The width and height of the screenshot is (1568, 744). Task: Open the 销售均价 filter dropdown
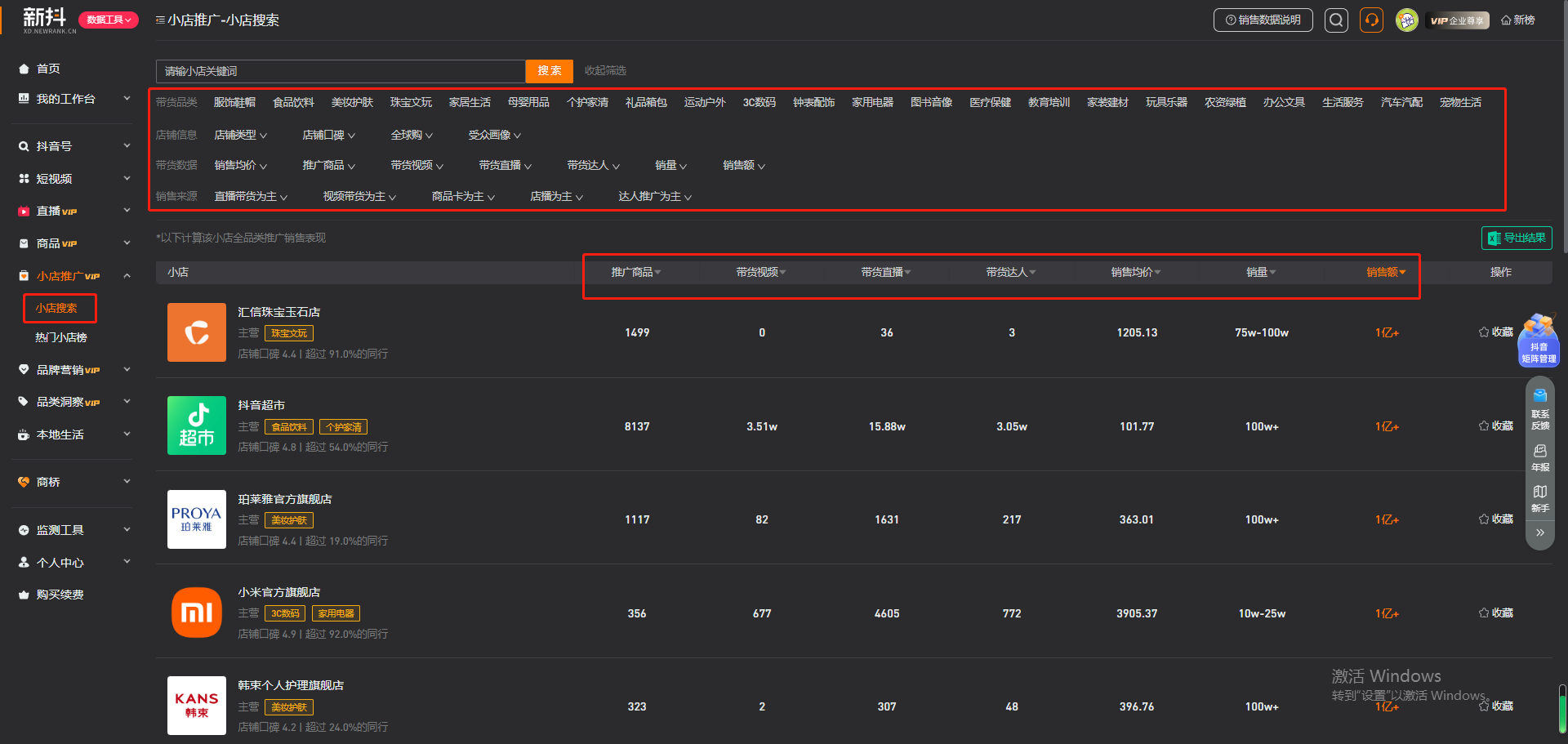pyautogui.click(x=241, y=165)
